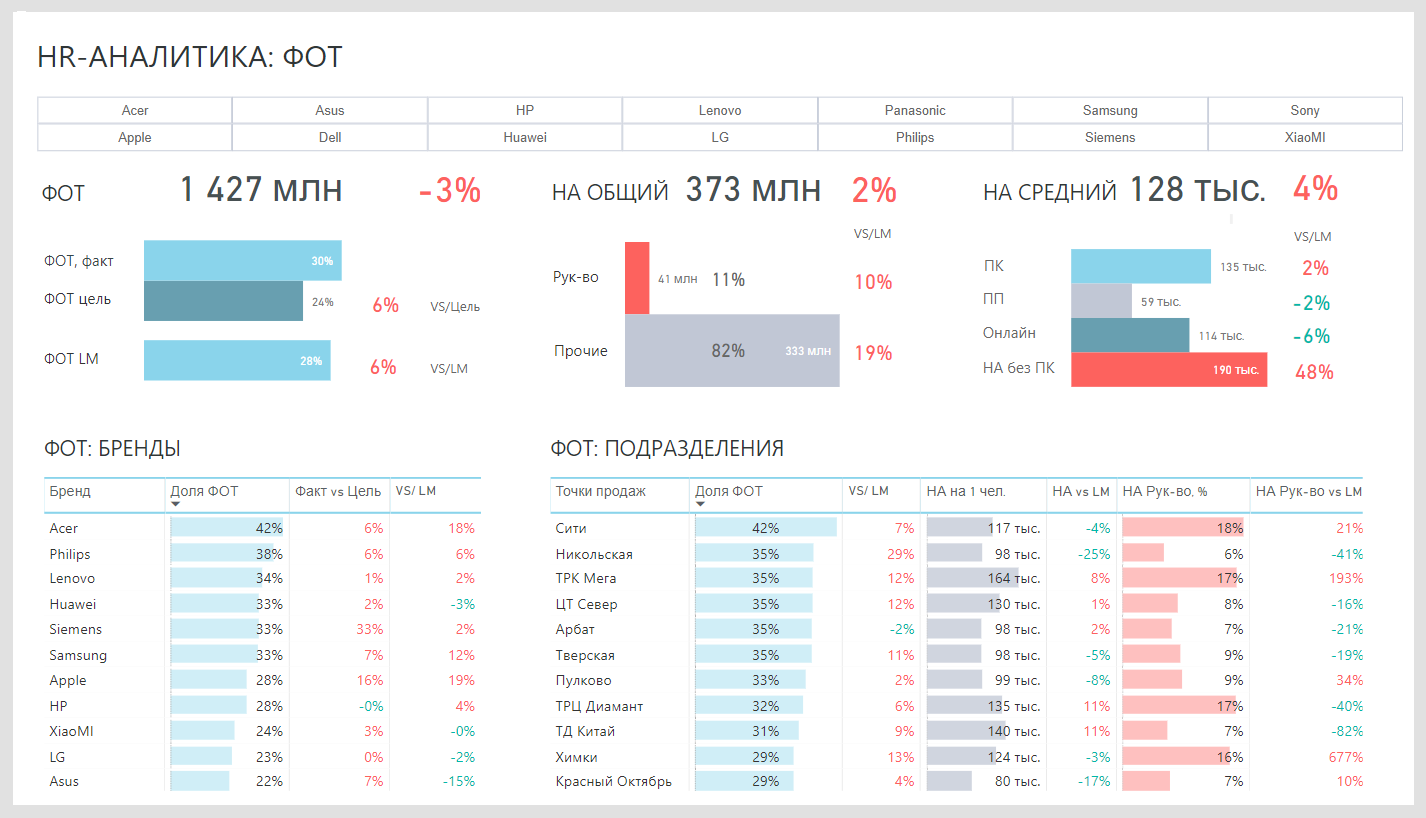
Task: Pick the Sony brand filter
Action: point(1305,111)
